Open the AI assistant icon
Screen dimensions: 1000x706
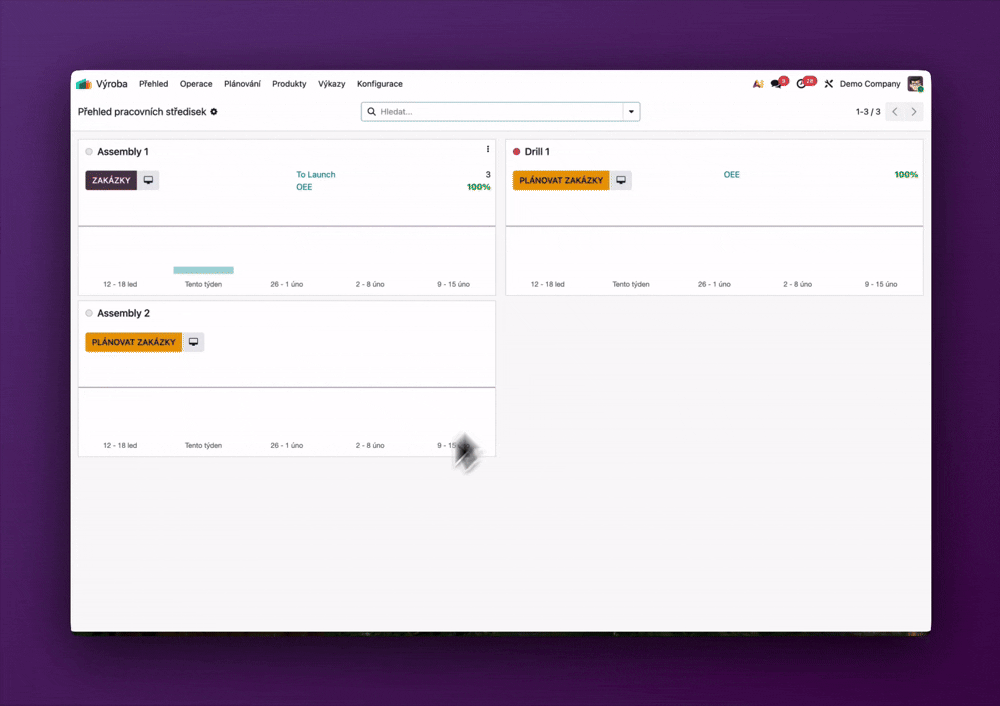(x=758, y=84)
